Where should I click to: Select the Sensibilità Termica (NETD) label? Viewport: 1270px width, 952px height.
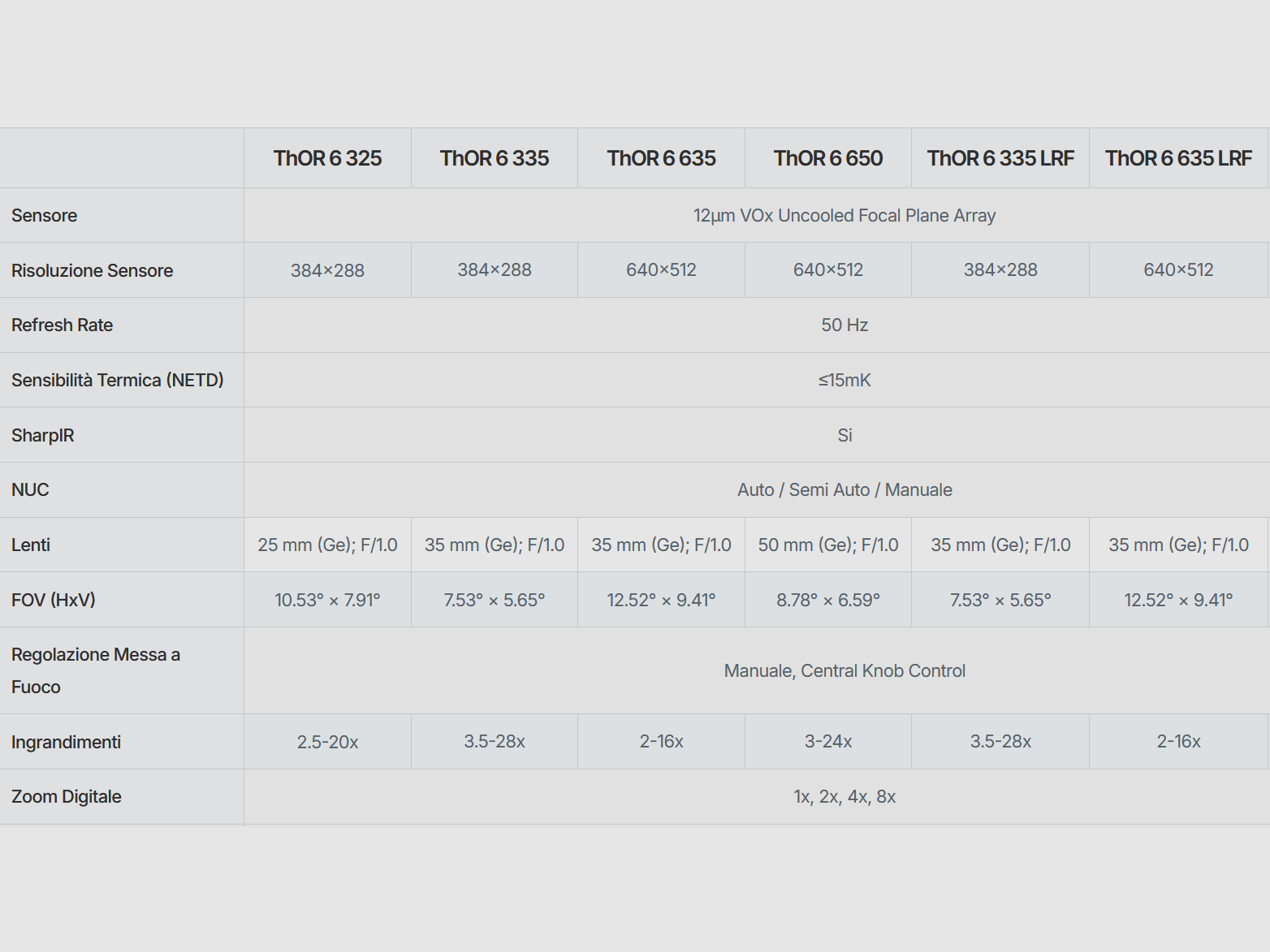coord(118,381)
